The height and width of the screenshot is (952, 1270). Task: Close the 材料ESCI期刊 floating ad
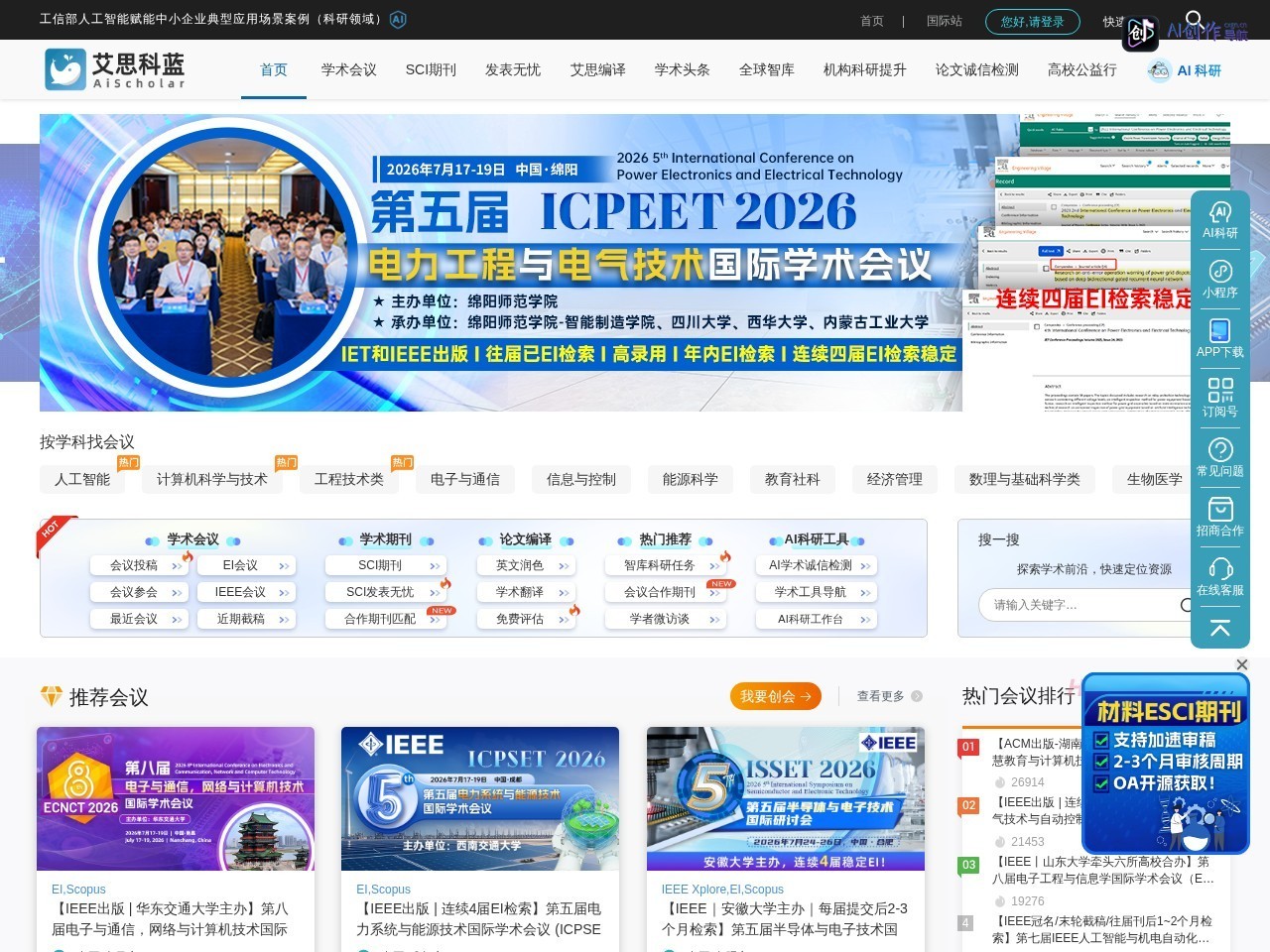(x=1241, y=664)
